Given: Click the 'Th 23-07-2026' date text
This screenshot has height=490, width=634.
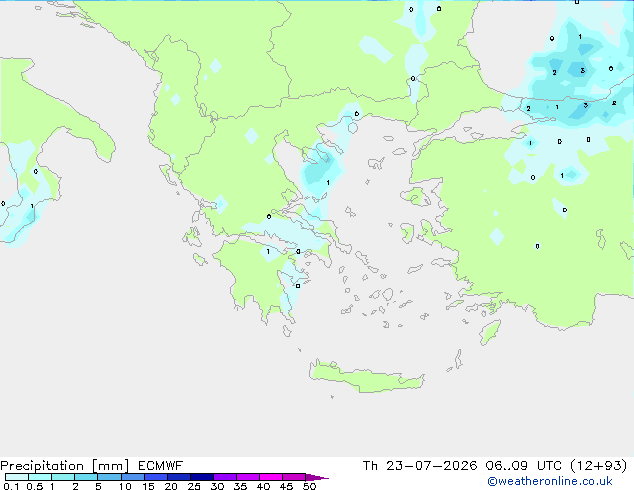Looking at the screenshot, I should (x=420, y=466).
